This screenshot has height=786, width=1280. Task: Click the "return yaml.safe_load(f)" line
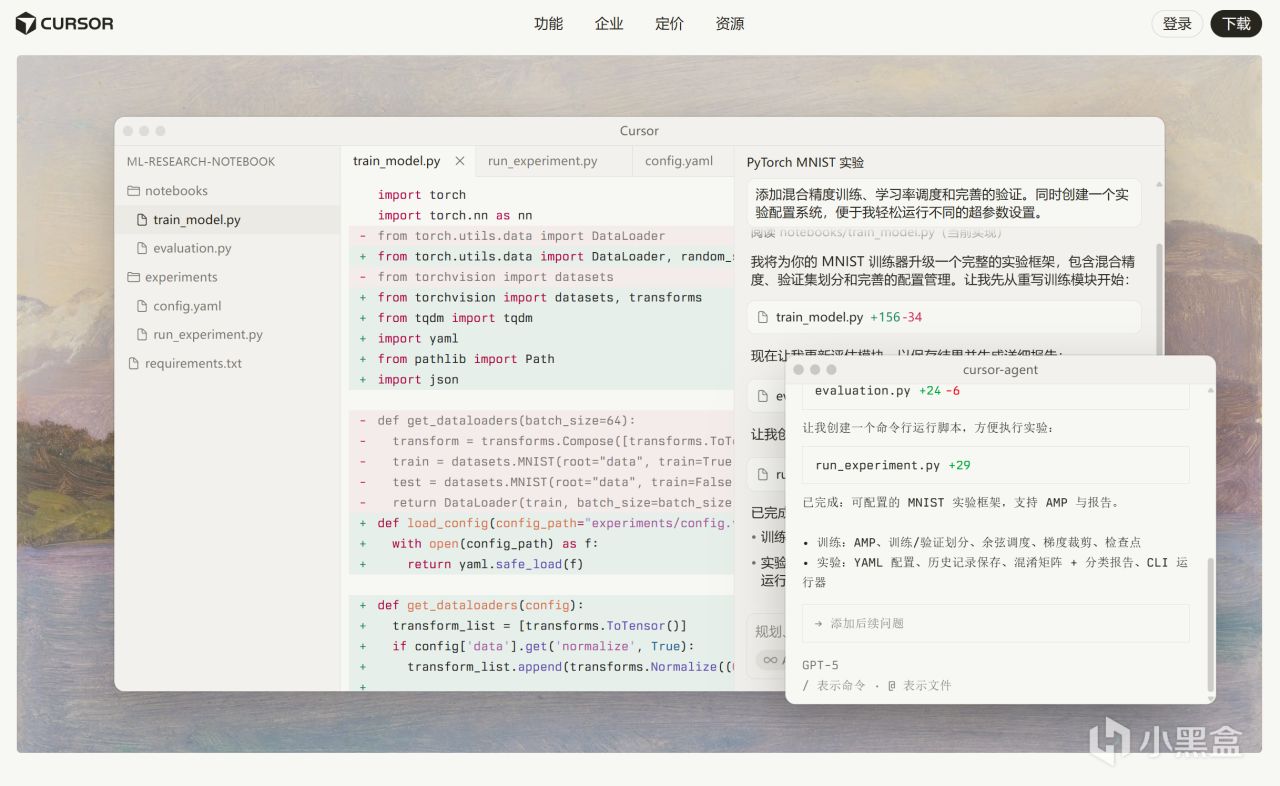[x=495, y=564]
